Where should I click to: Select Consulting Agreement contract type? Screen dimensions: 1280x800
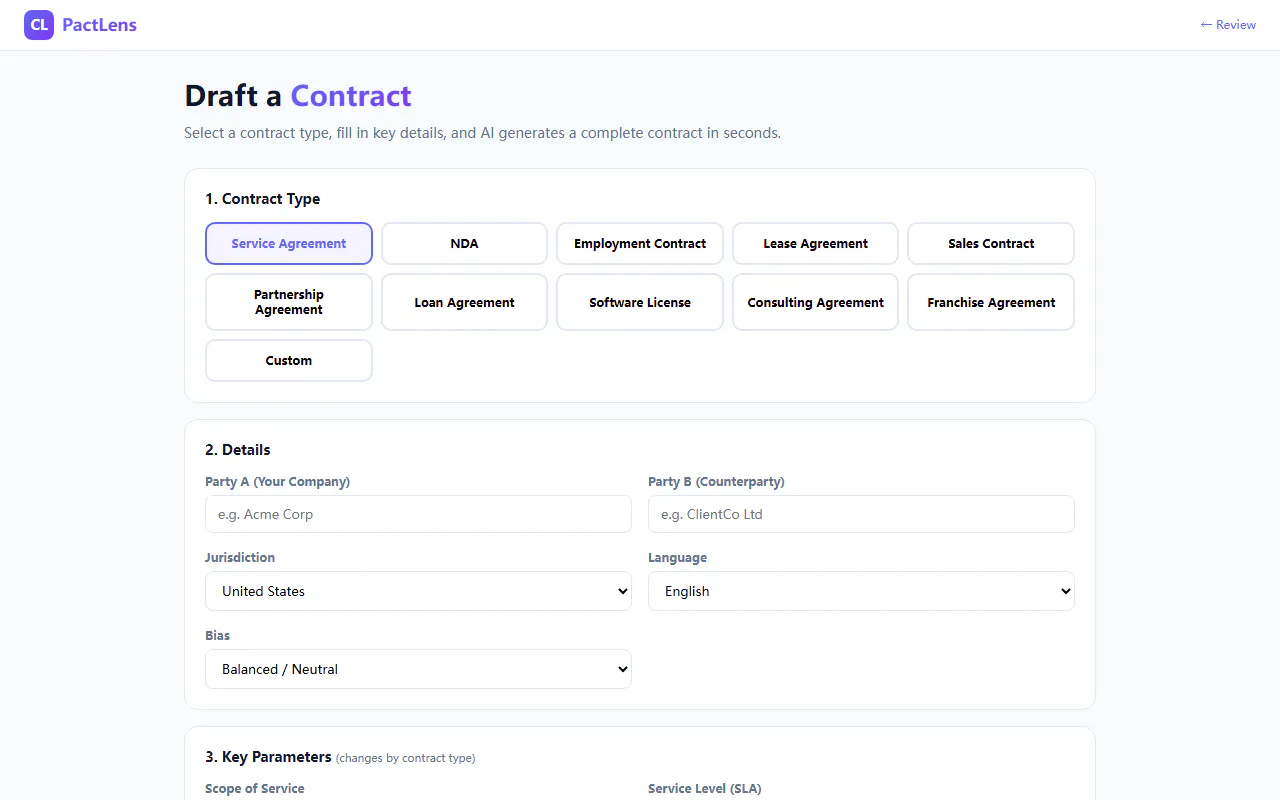815,302
